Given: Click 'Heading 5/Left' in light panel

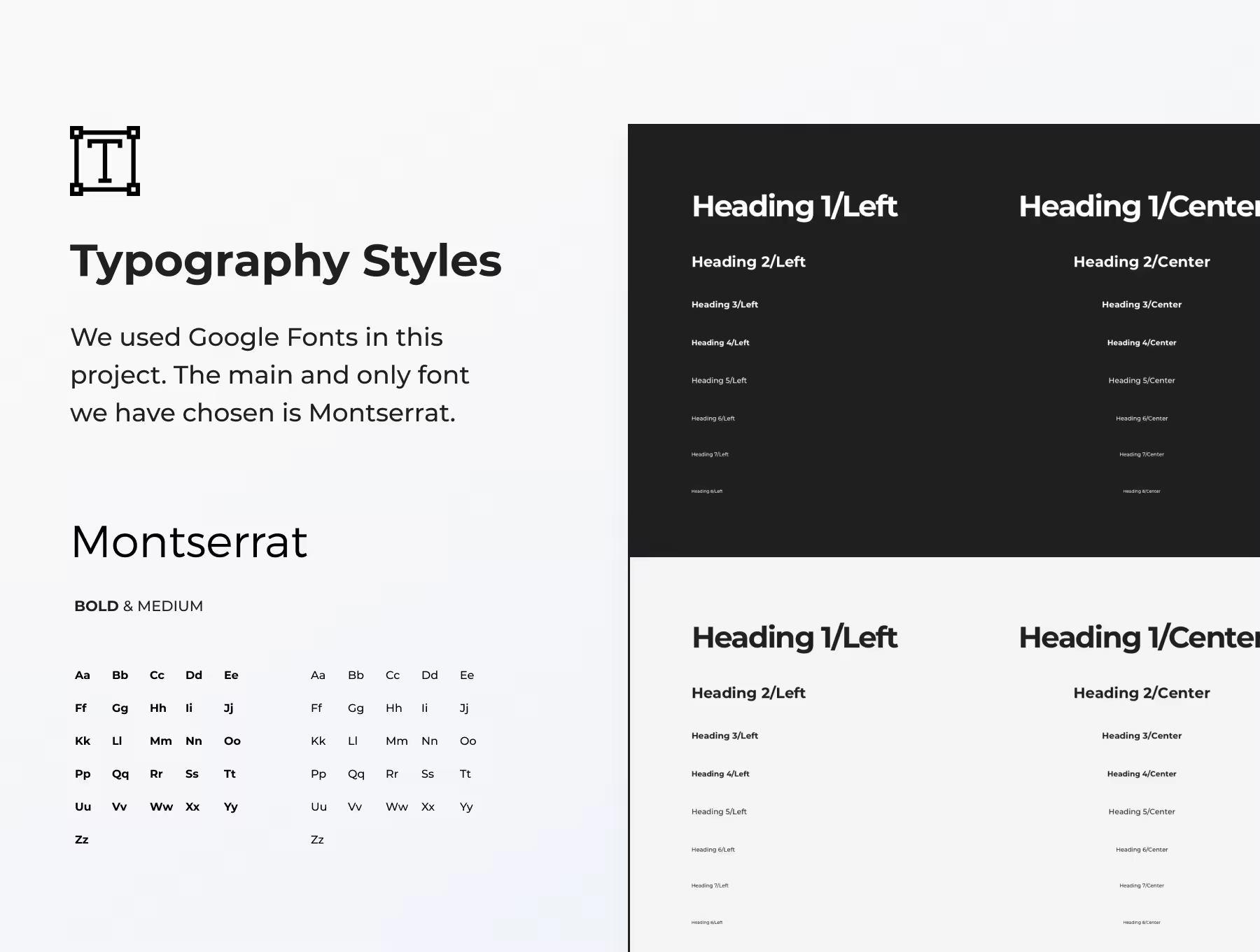Looking at the screenshot, I should [719, 812].
